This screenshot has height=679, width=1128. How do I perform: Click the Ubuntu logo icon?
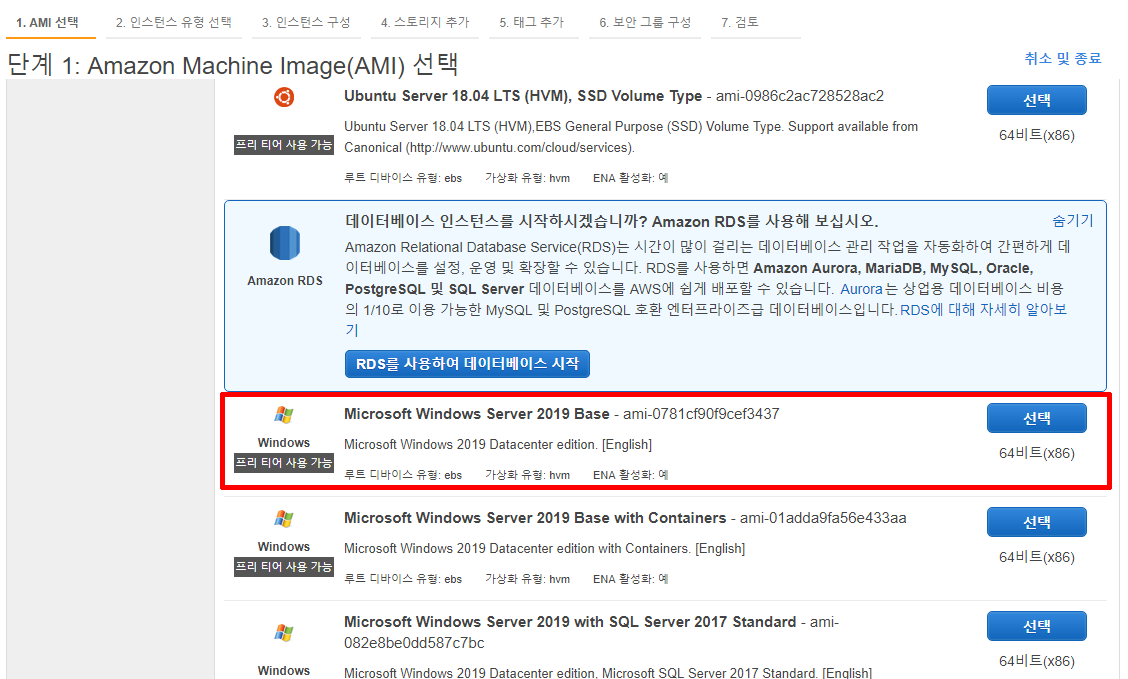284,97
